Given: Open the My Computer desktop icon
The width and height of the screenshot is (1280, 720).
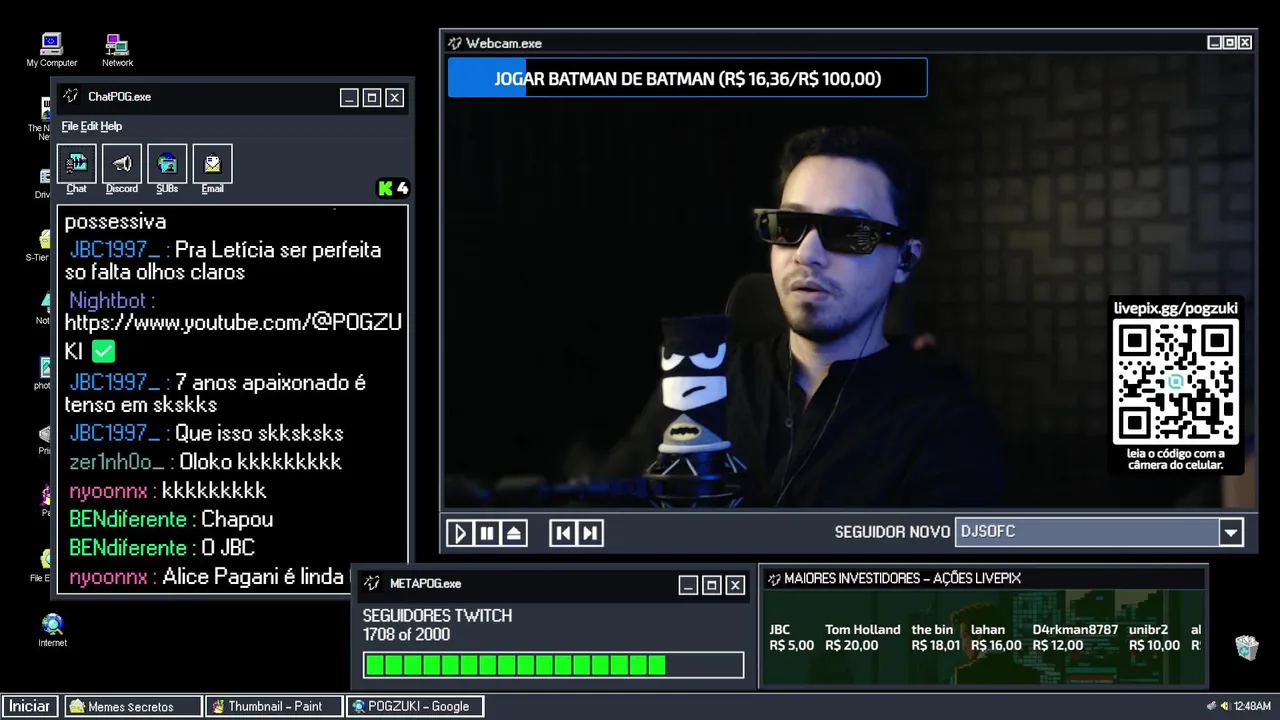Looking at the screenshot, I should click(51, 50).
